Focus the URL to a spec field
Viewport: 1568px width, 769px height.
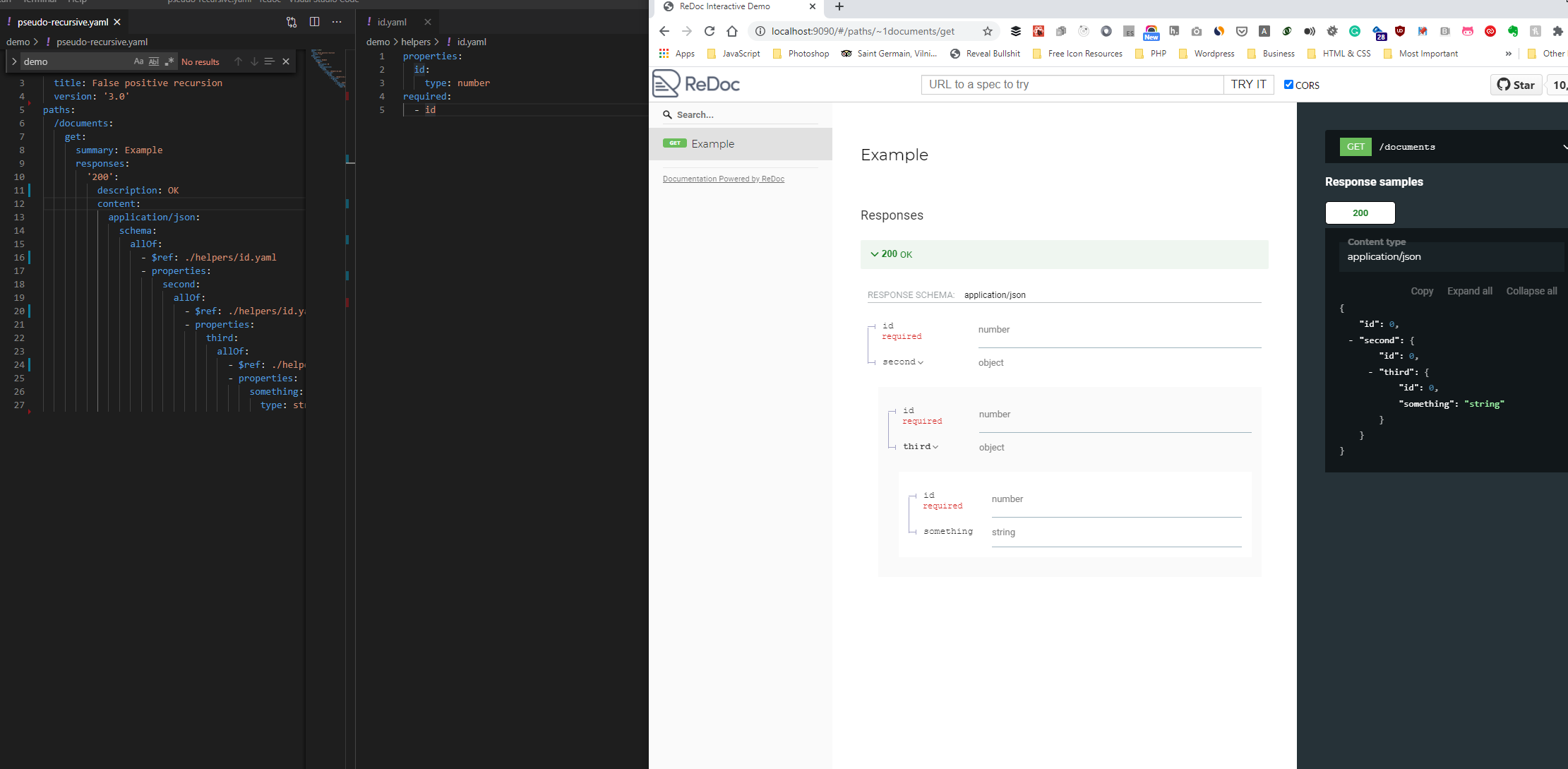pyautogui.click(x=1072, y=85)
